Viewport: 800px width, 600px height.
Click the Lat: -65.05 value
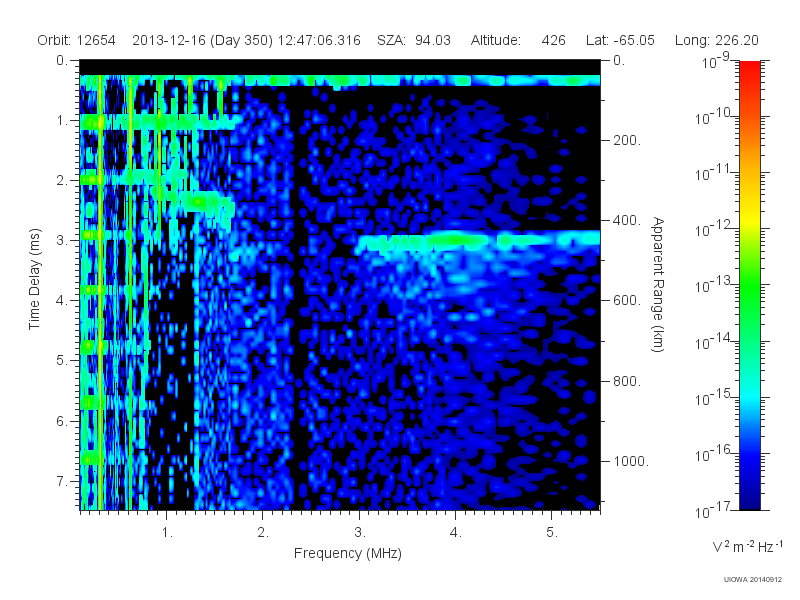620,40
